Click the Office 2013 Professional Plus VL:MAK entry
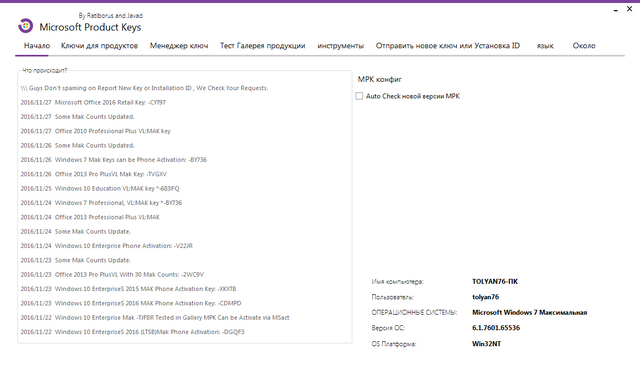This screenshot has height=374, width=640. point(90,217)
